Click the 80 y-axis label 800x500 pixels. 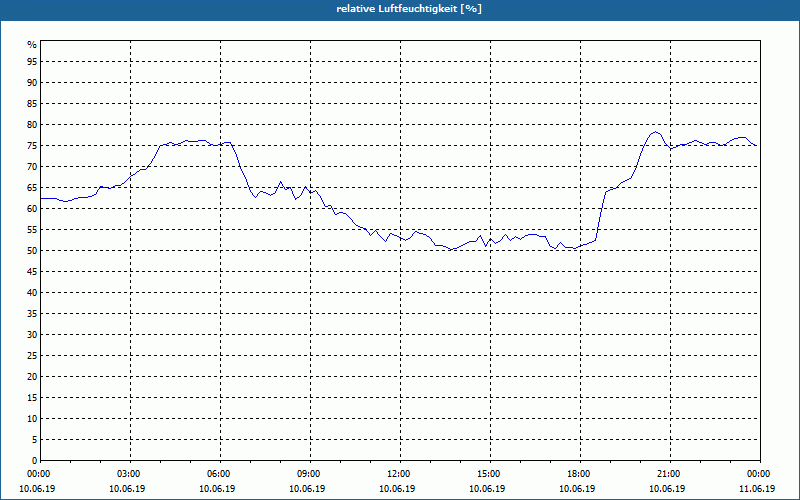pos(32,124)
